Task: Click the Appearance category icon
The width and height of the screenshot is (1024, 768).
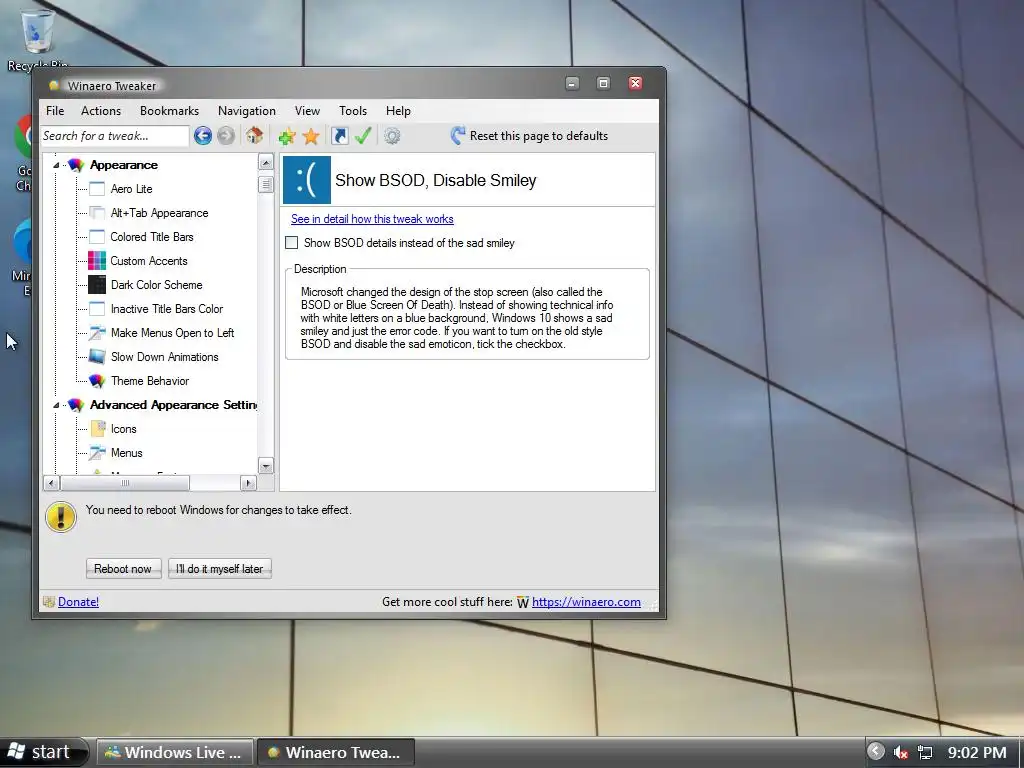Action: pos(76,165)
